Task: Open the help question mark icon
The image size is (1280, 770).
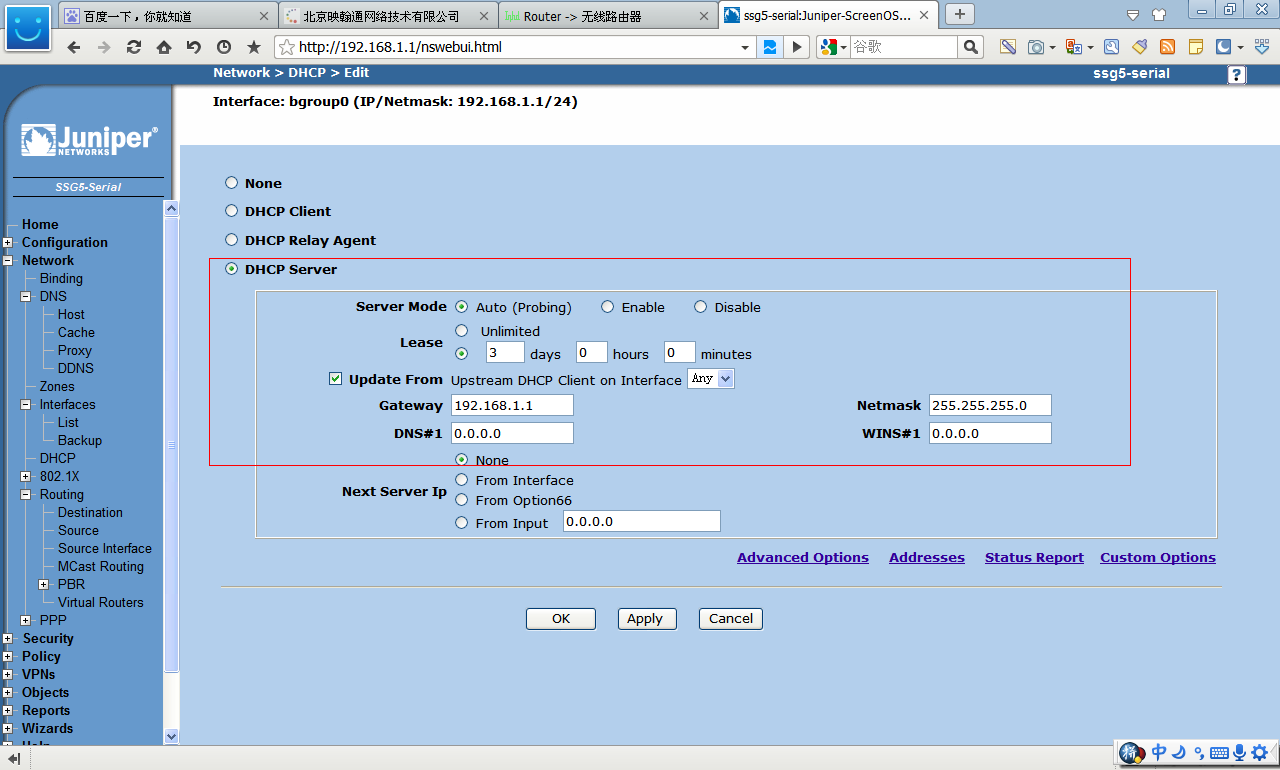Action: pos(1237,75)
